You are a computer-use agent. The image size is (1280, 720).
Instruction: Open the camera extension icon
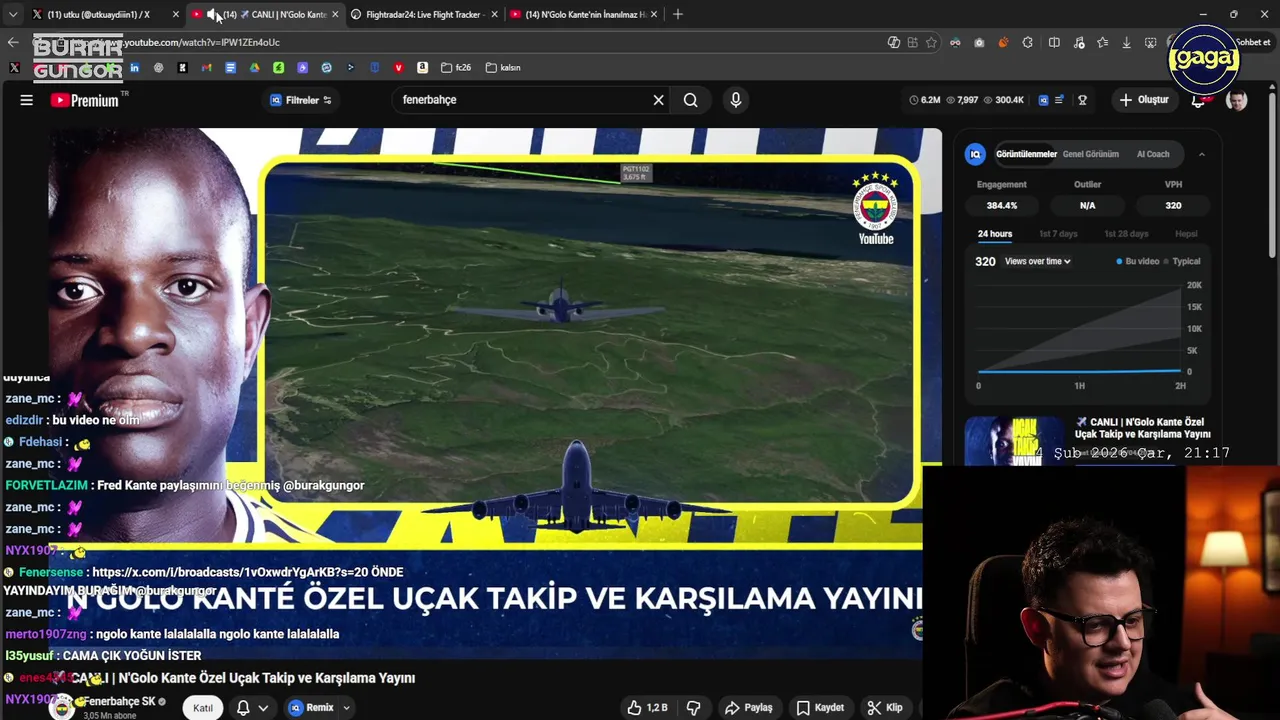pos(979,43)
